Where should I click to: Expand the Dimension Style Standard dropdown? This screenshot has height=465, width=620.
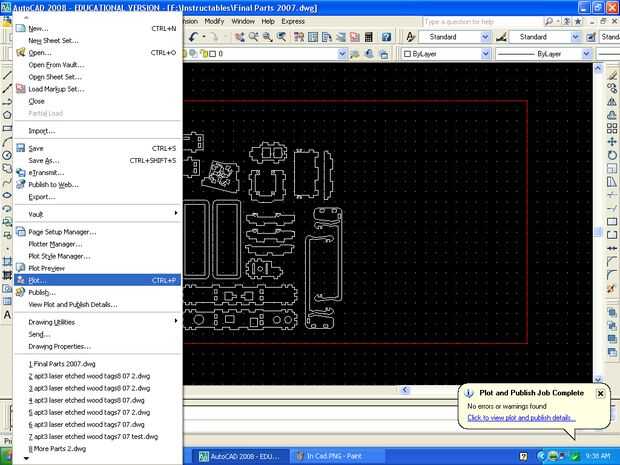pyautogui.click(x=576, y=37)
